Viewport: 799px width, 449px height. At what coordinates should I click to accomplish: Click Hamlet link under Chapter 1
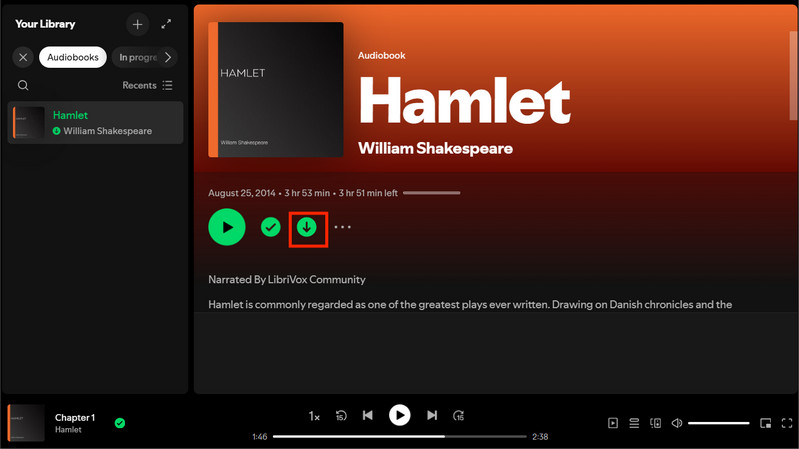pos(68,430)
